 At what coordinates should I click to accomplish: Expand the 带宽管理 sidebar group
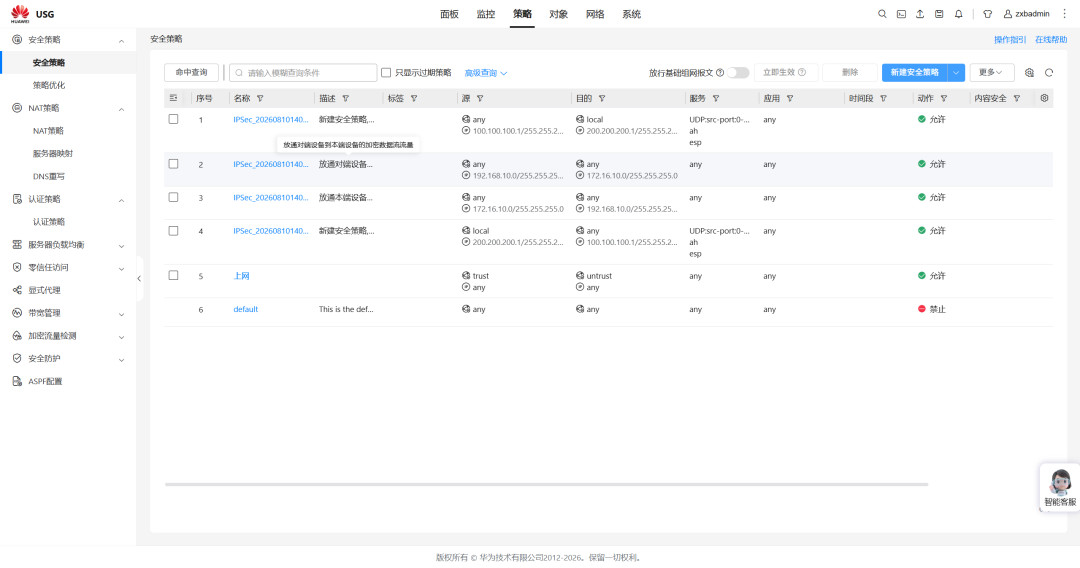coord(121,314)
